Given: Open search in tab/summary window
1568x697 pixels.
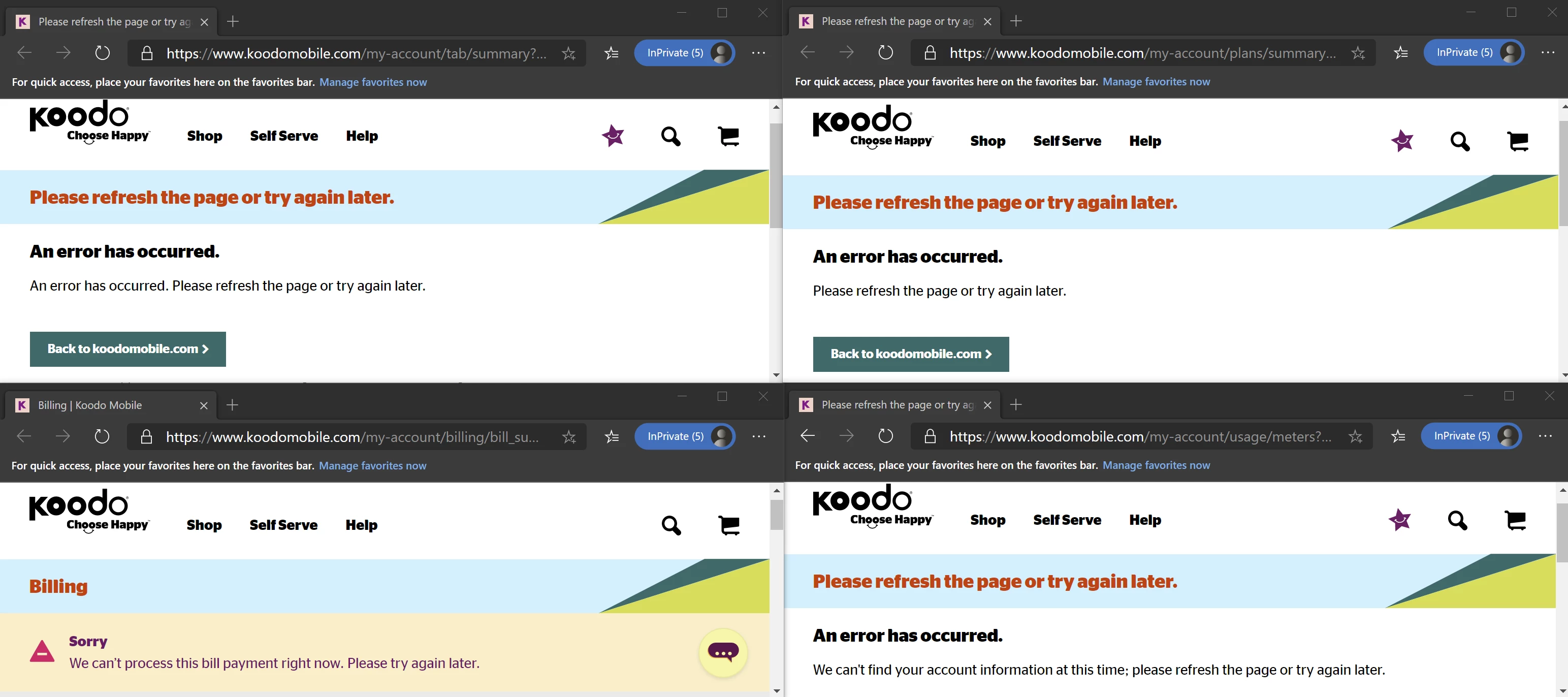Looking at the screenshot, I should click(671, 136).
